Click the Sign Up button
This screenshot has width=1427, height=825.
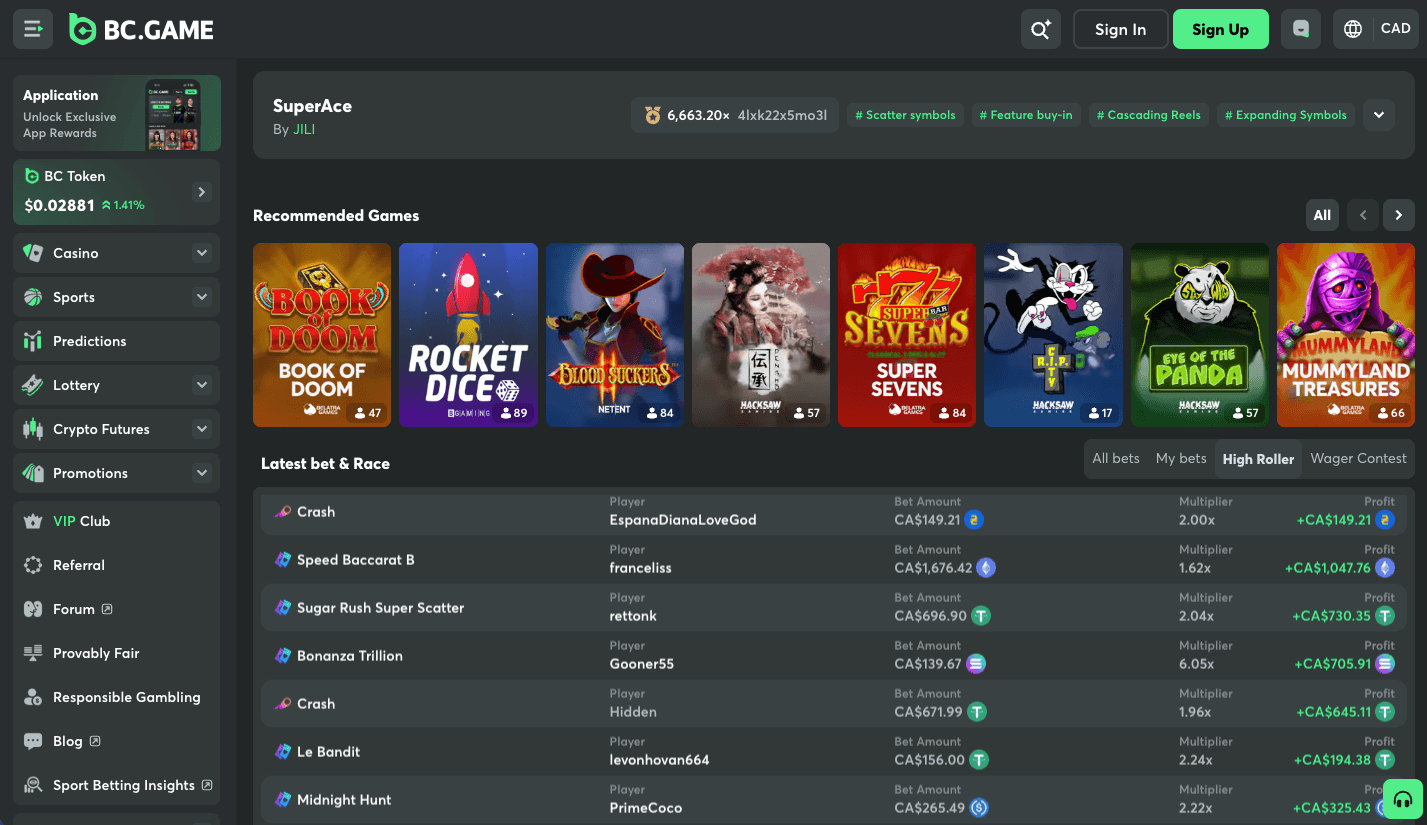pyautogui.click(x=1220, y=29)
